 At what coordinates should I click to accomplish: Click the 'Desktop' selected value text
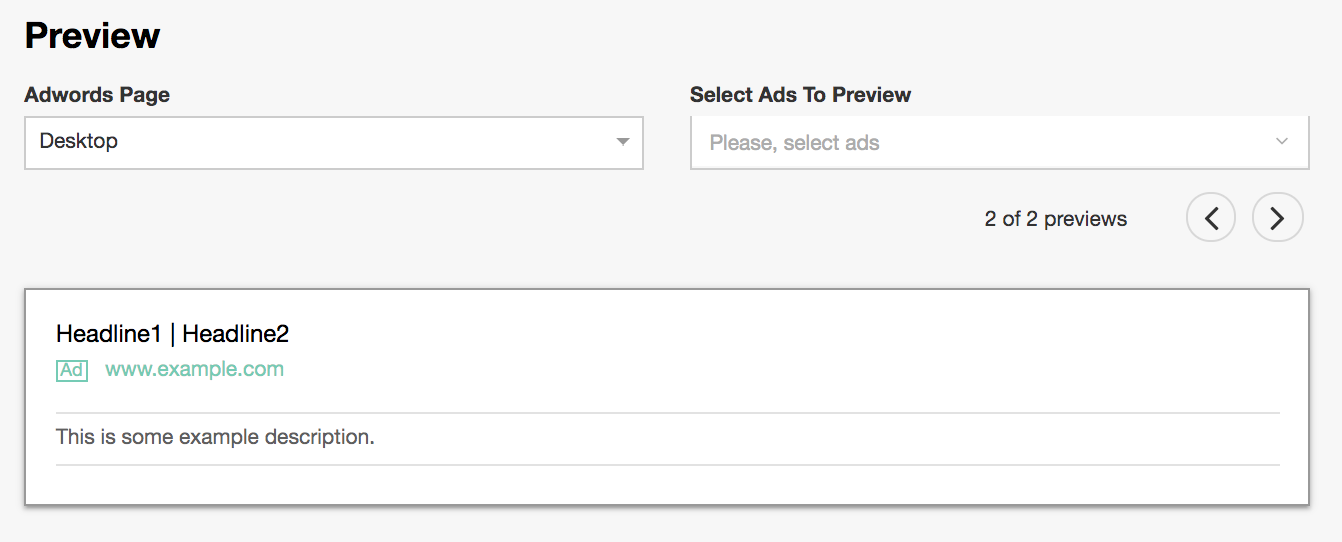(79, 141)
